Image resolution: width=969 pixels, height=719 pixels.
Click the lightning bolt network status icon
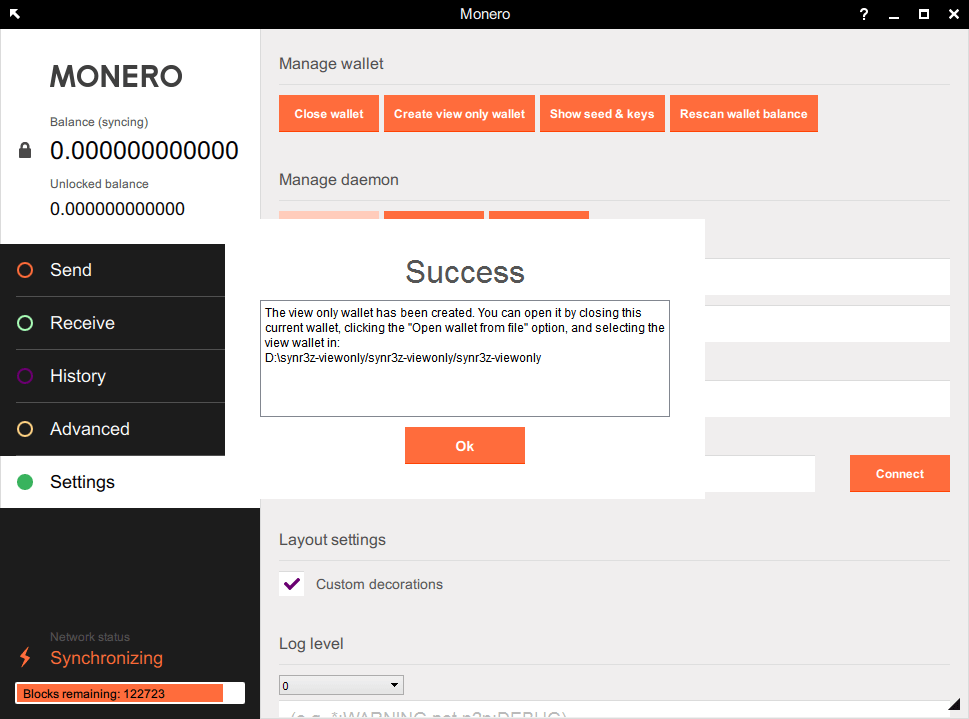point(25,657)
